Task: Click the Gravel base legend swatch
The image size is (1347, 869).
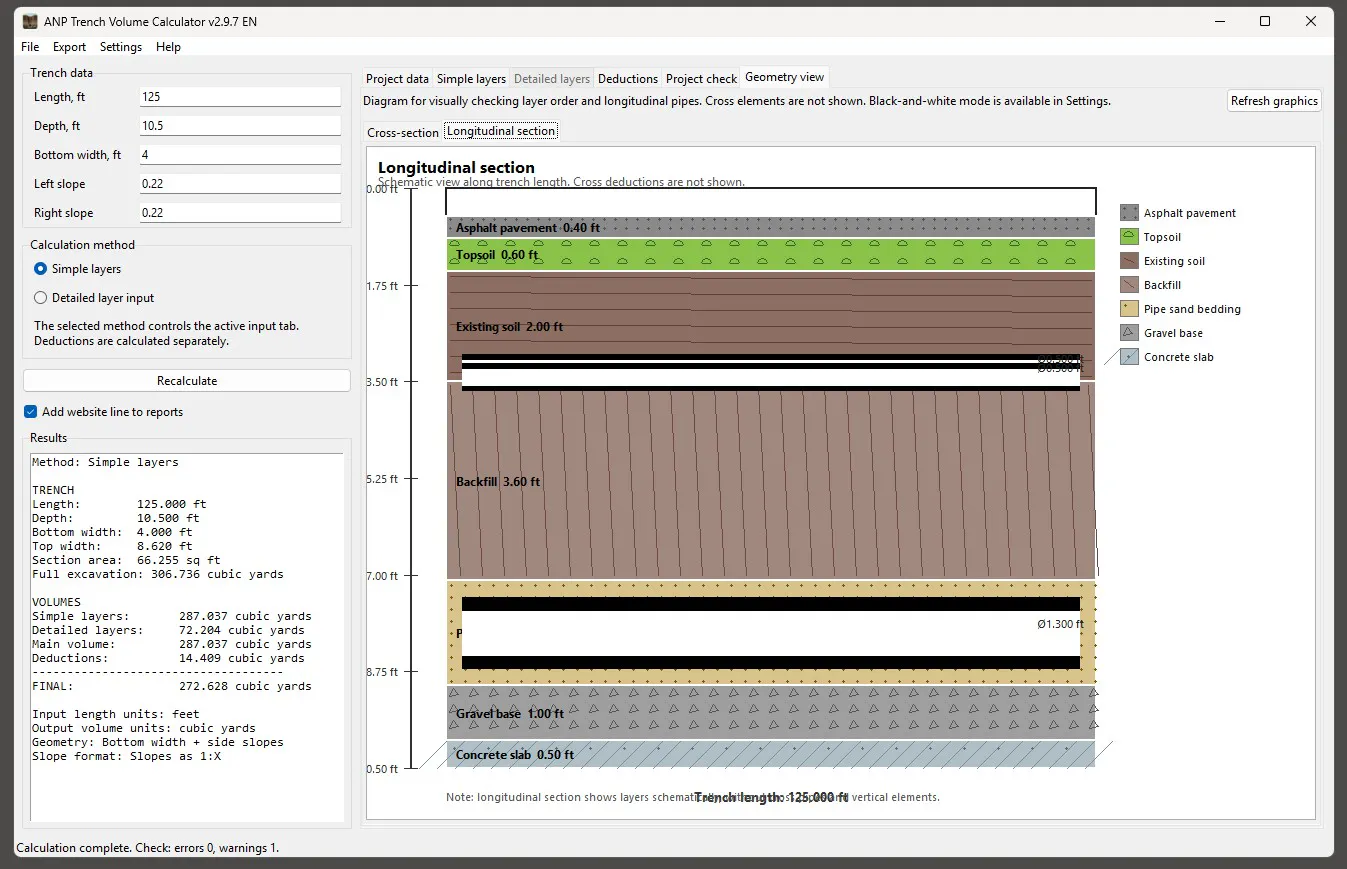Action: point(1129,333)
